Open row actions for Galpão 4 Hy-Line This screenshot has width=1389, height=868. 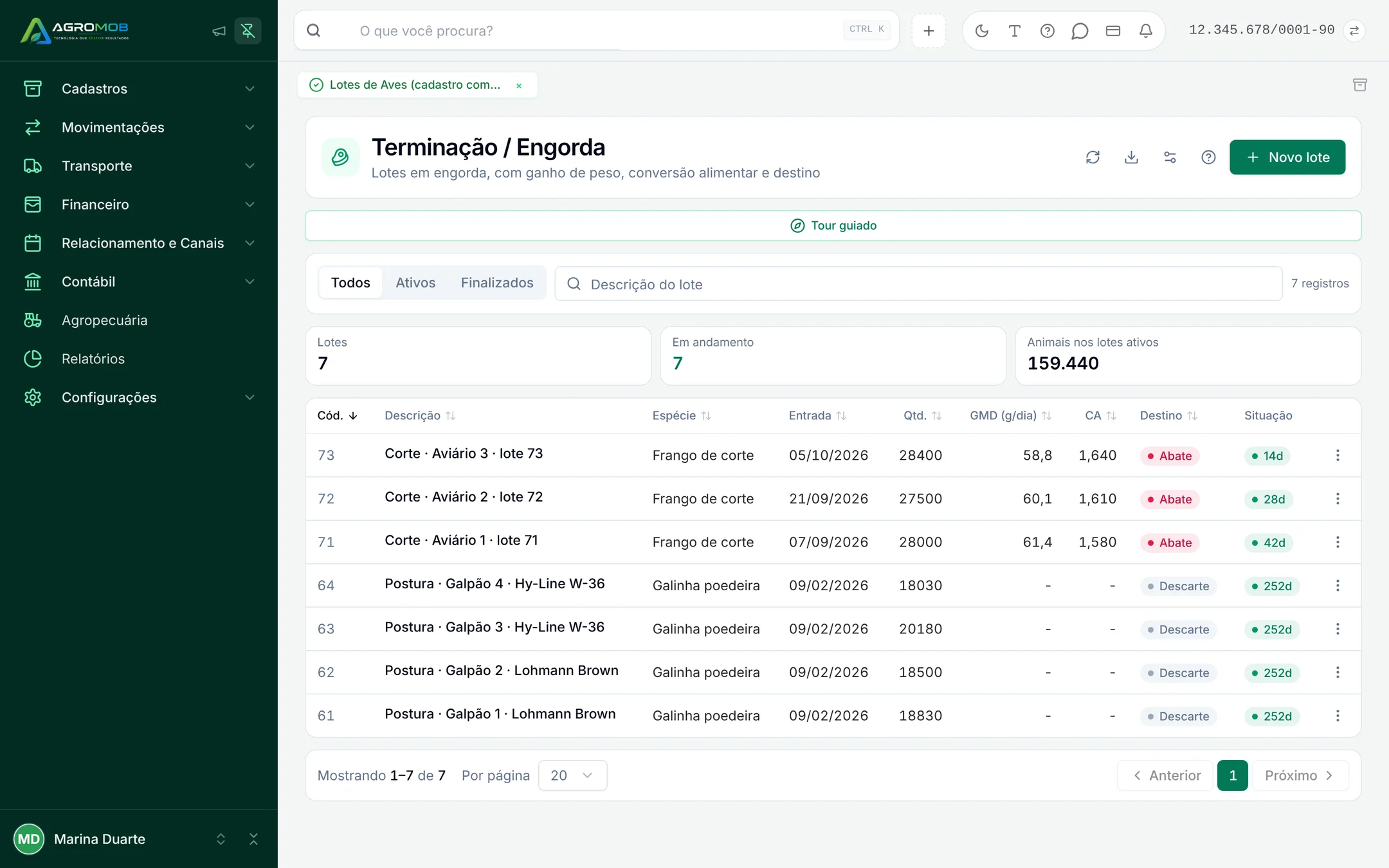point(1338,586)
